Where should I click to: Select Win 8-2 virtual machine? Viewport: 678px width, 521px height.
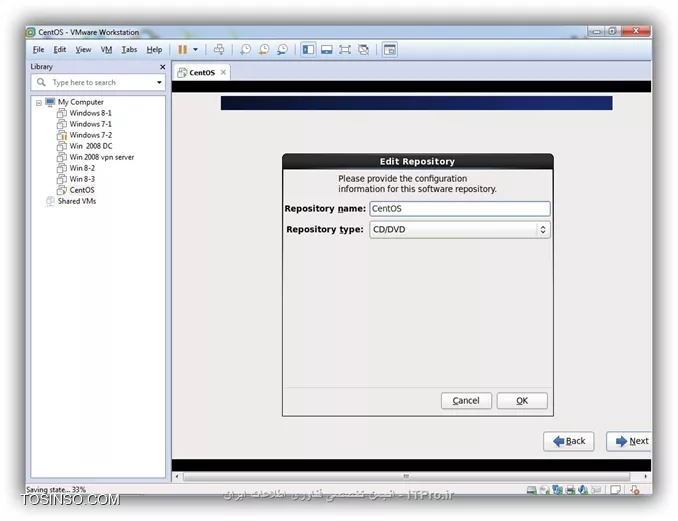point(82,168)
